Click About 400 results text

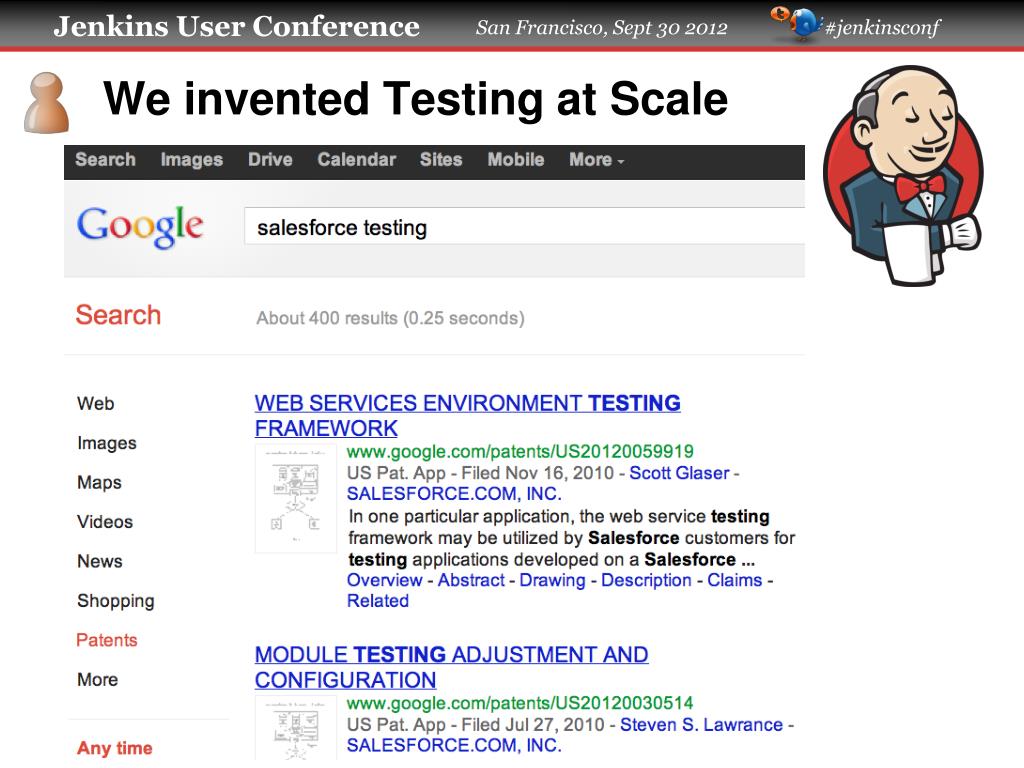[390, 318]
